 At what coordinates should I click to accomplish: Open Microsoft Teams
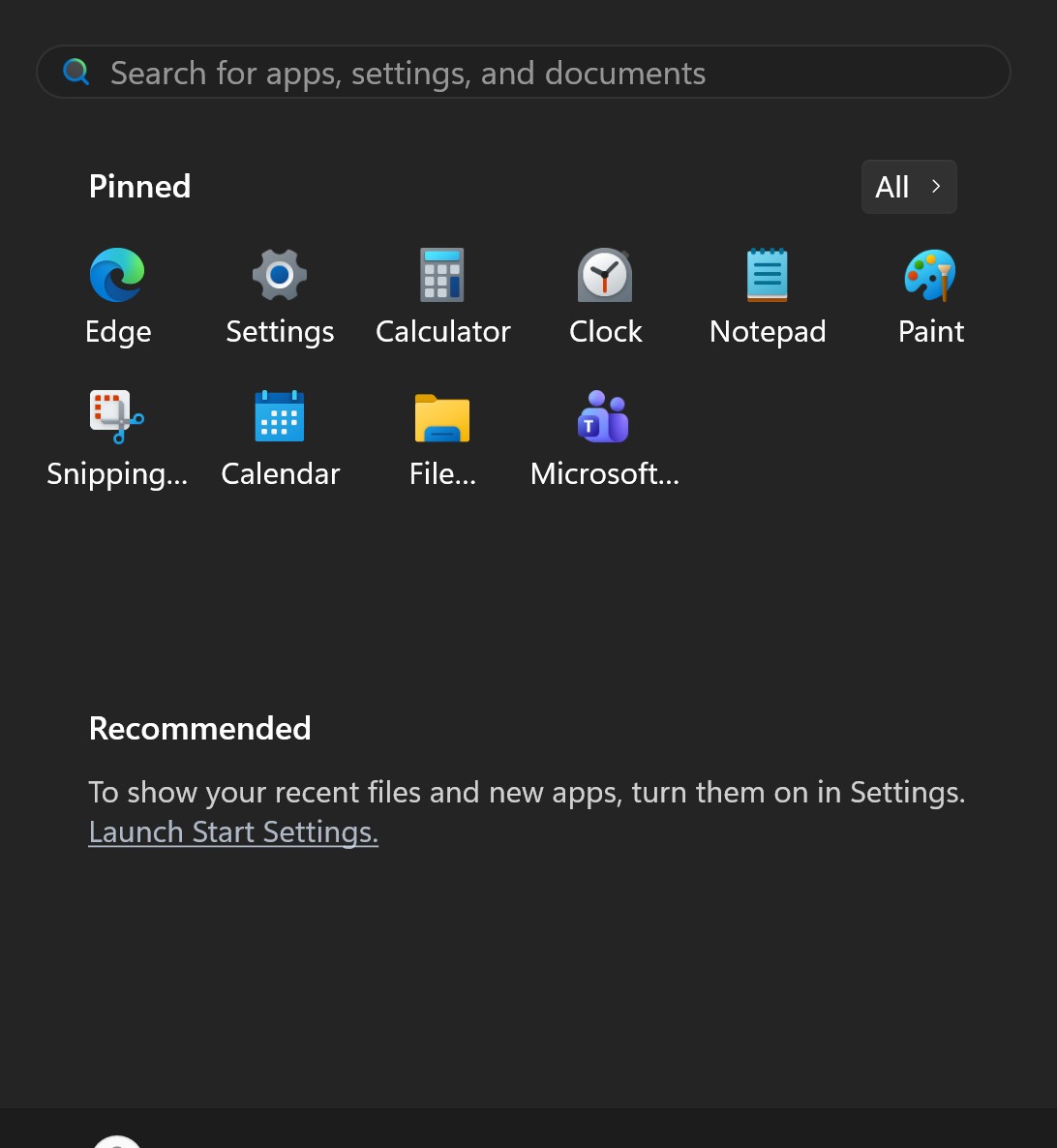(604, 438)
